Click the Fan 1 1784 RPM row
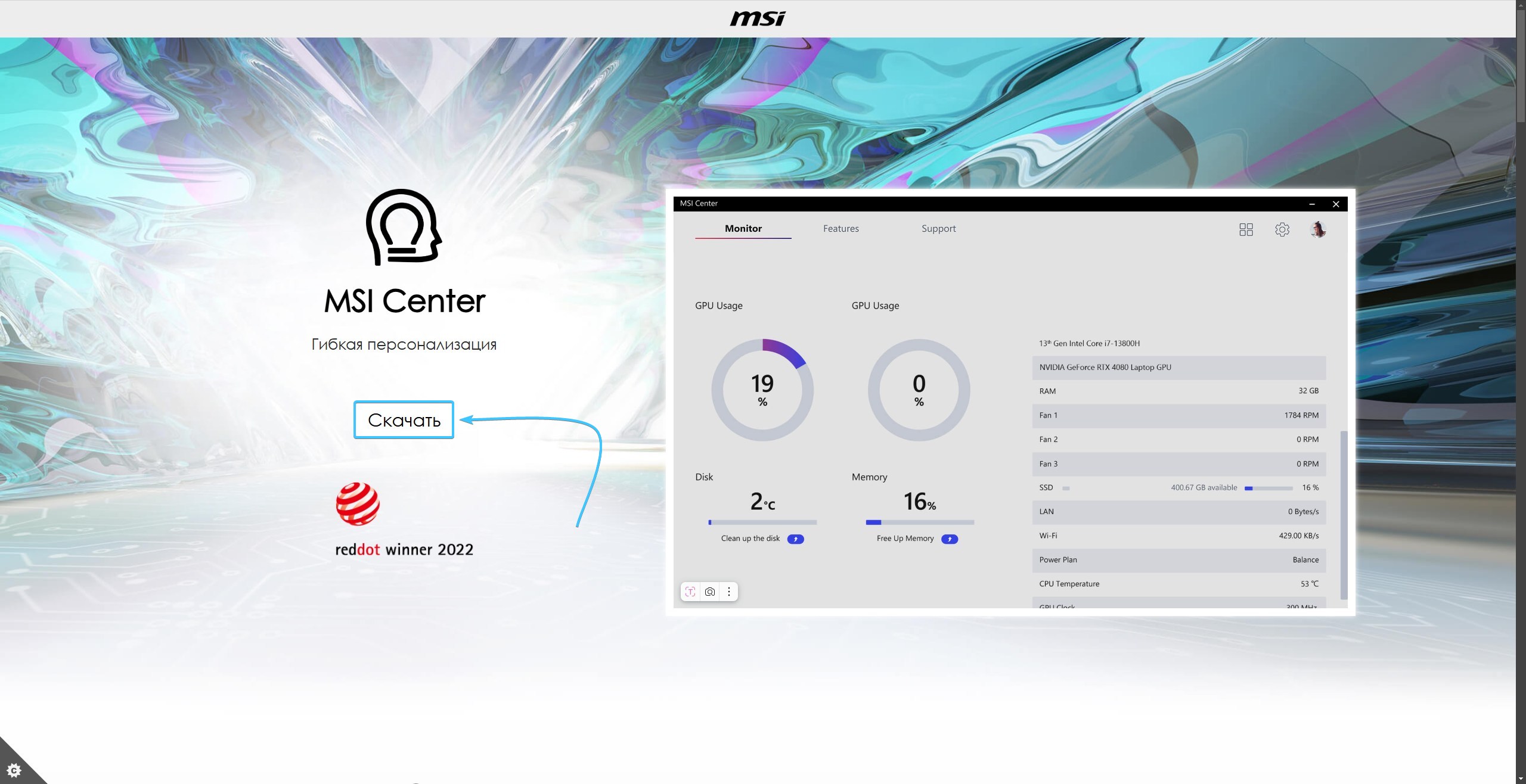1526x784 pixels. coord(1178,416)
